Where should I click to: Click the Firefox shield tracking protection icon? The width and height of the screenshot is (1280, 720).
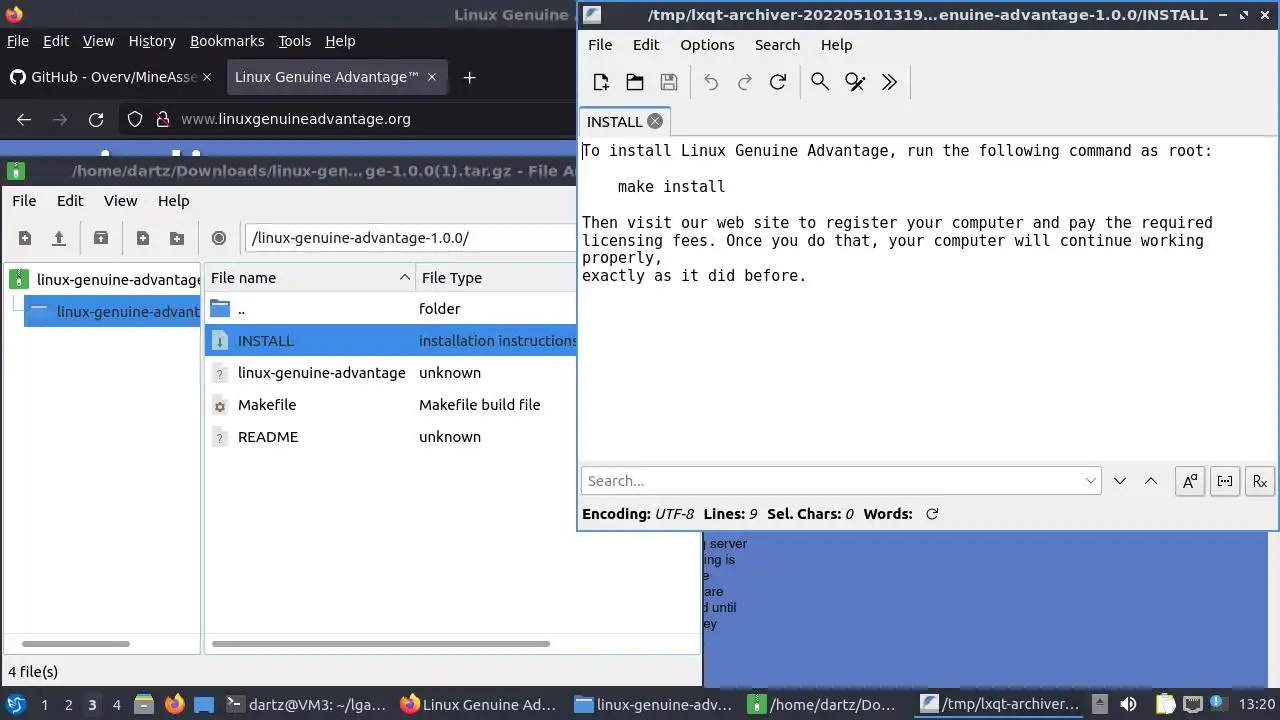(135, 119)
